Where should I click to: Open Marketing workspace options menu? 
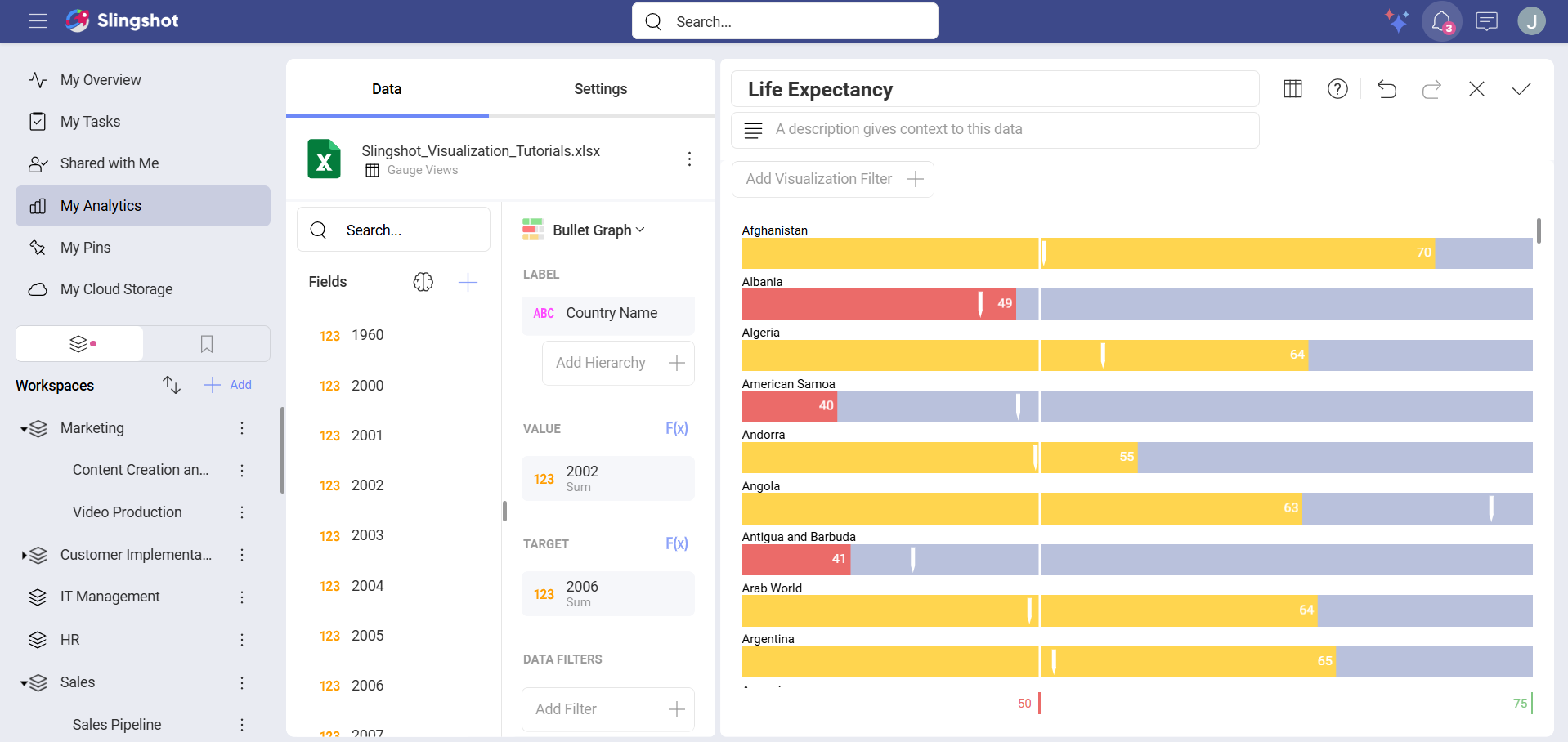pyautogui.click(x=242, y=428)
